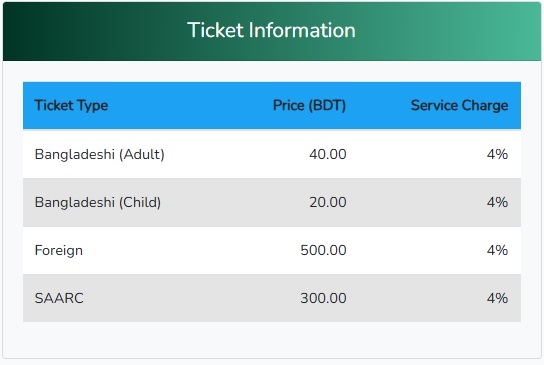
Task: Click the 300.00 price cell
Action: pos(323,298)
